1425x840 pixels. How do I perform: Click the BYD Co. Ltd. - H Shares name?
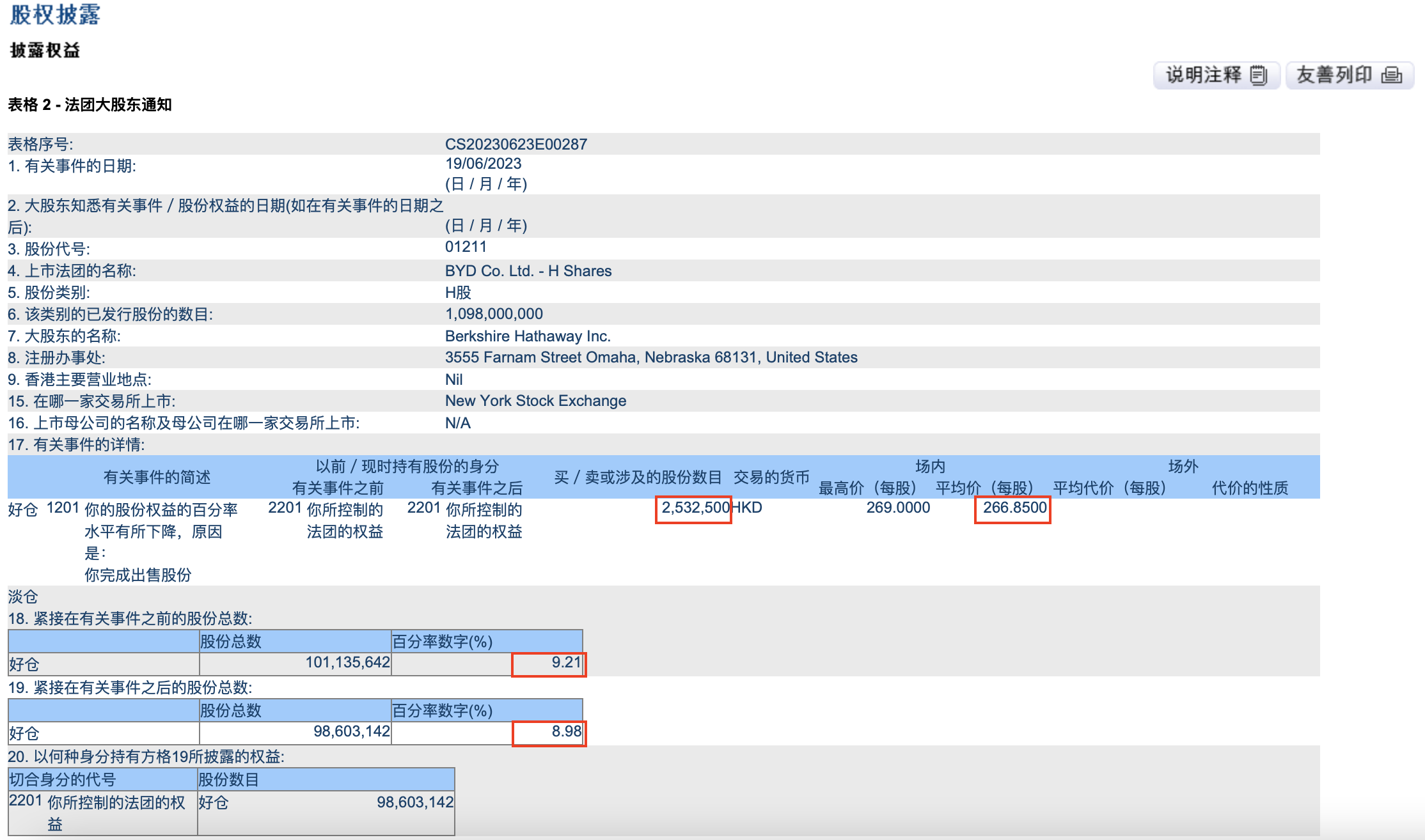point(528,271)
